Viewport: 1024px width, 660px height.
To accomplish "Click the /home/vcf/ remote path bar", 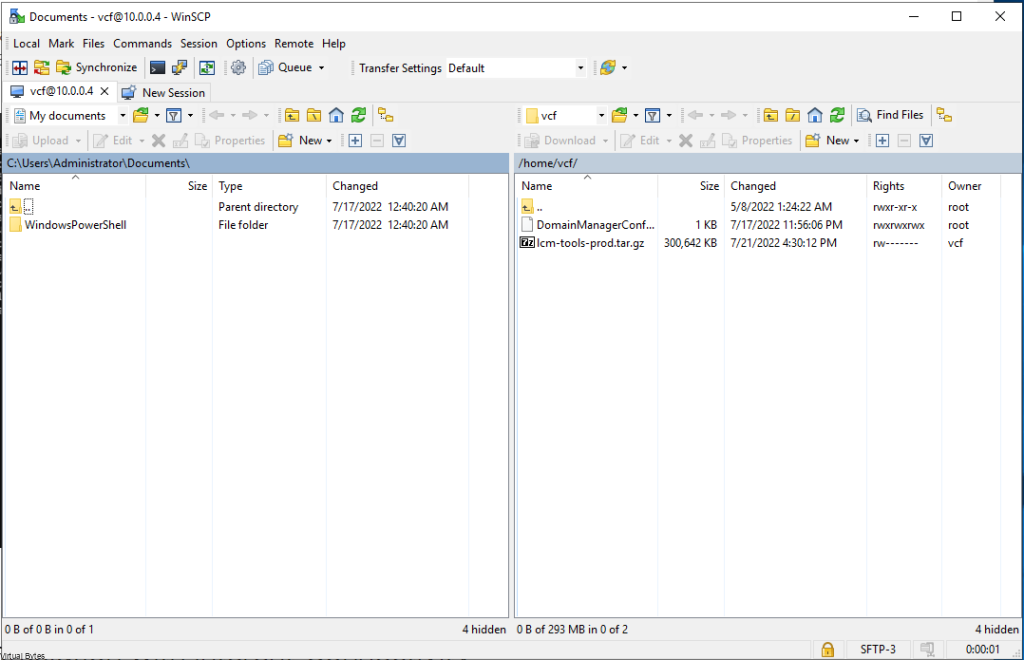I will click(x=767, y=163).
